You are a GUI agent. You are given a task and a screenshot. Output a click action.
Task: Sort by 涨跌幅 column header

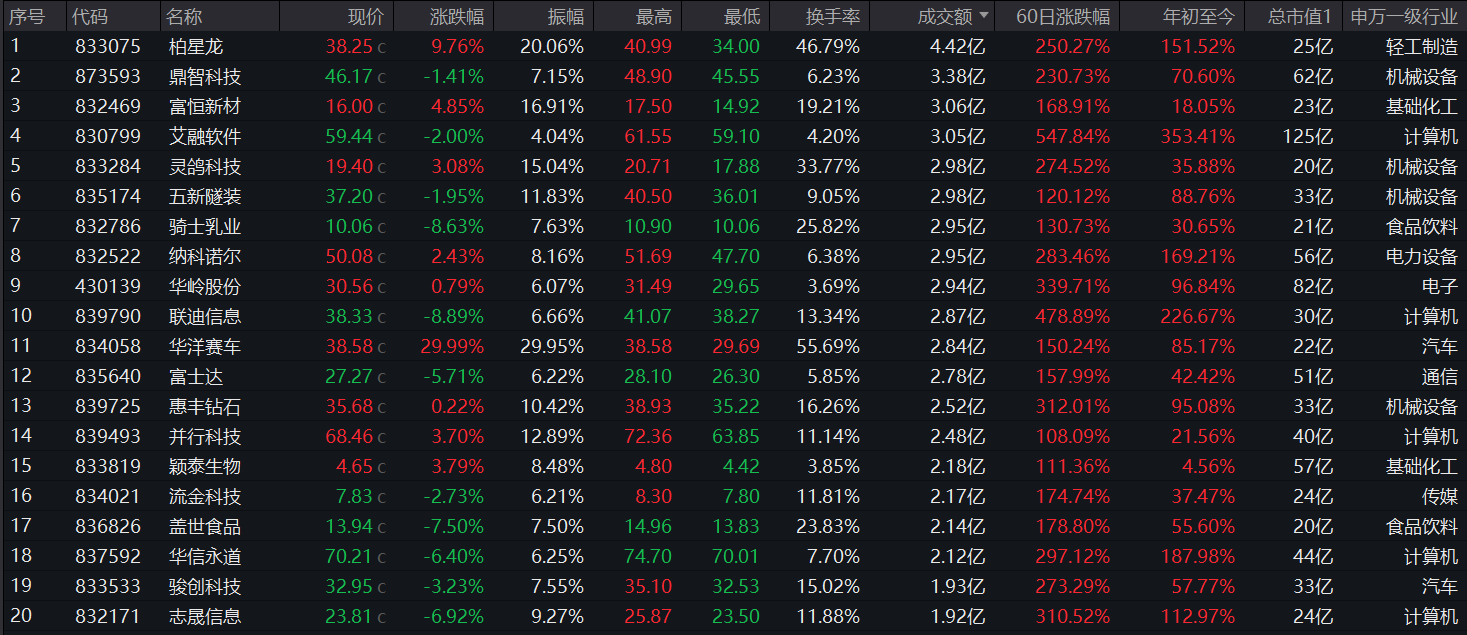(457, 16)
